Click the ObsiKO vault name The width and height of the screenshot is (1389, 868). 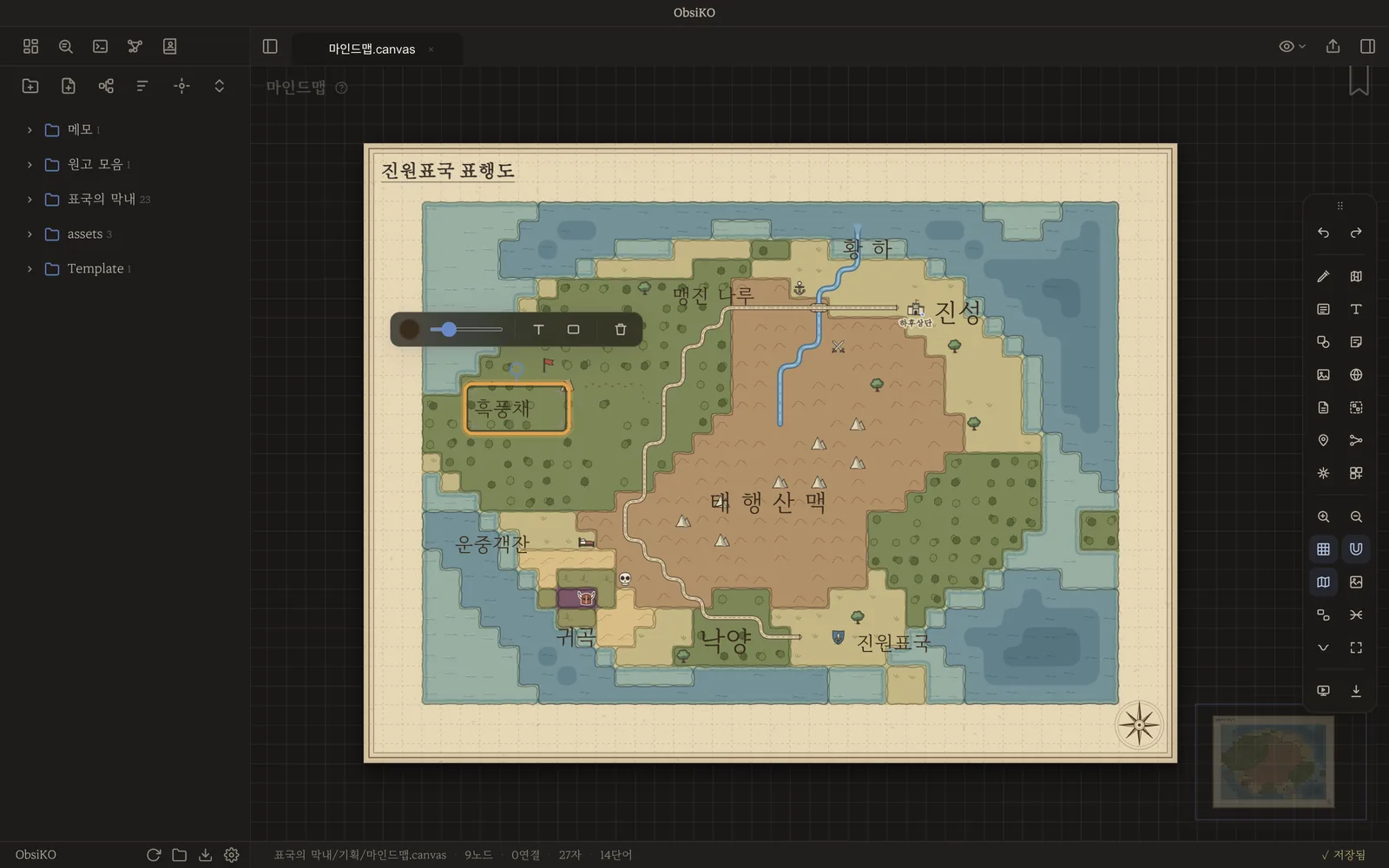(36, 854)
